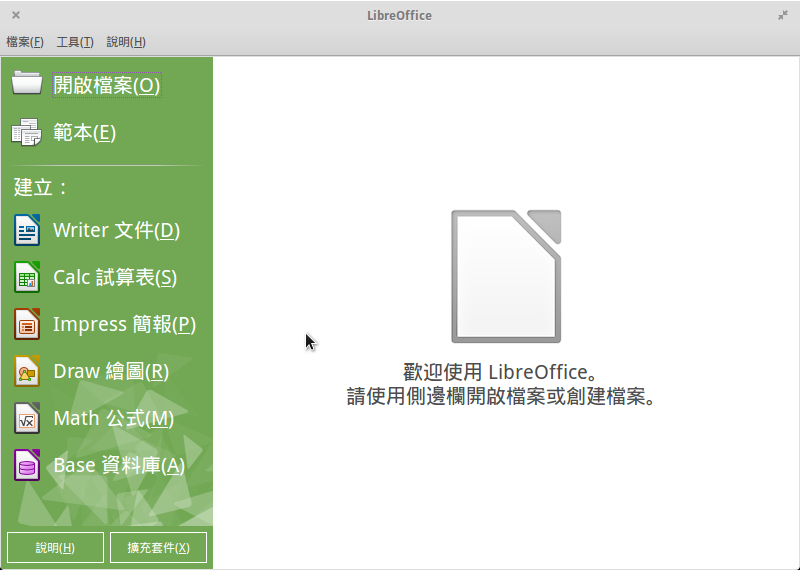Choose 範本(E) templates label

(85, 133)
